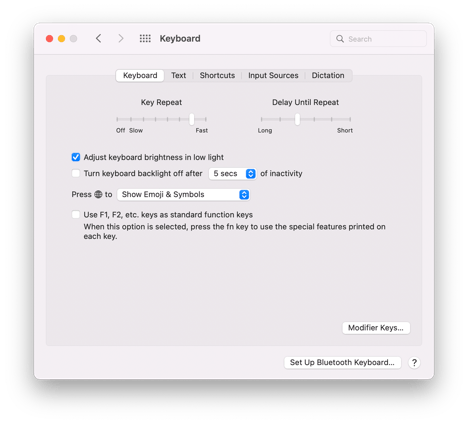Switch to the Shortcuts tab
468x424 pixels.
coord(217,76)
